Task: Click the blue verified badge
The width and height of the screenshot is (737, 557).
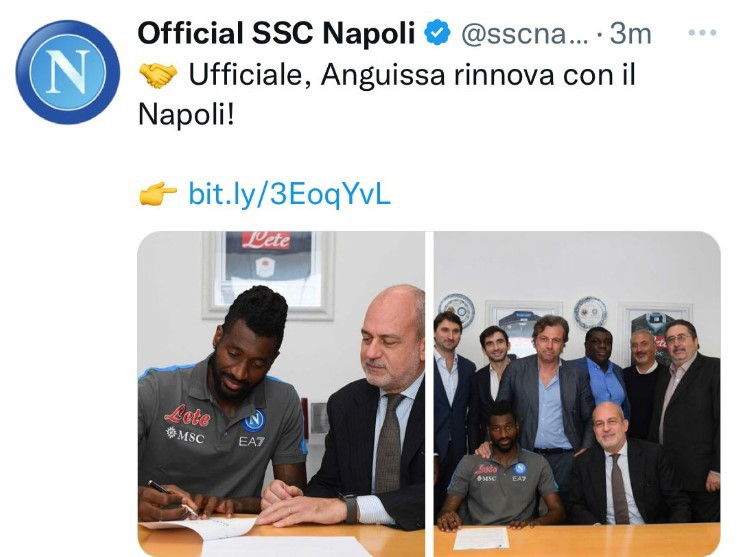Action: pyautogui.click(x=437, y=33)
